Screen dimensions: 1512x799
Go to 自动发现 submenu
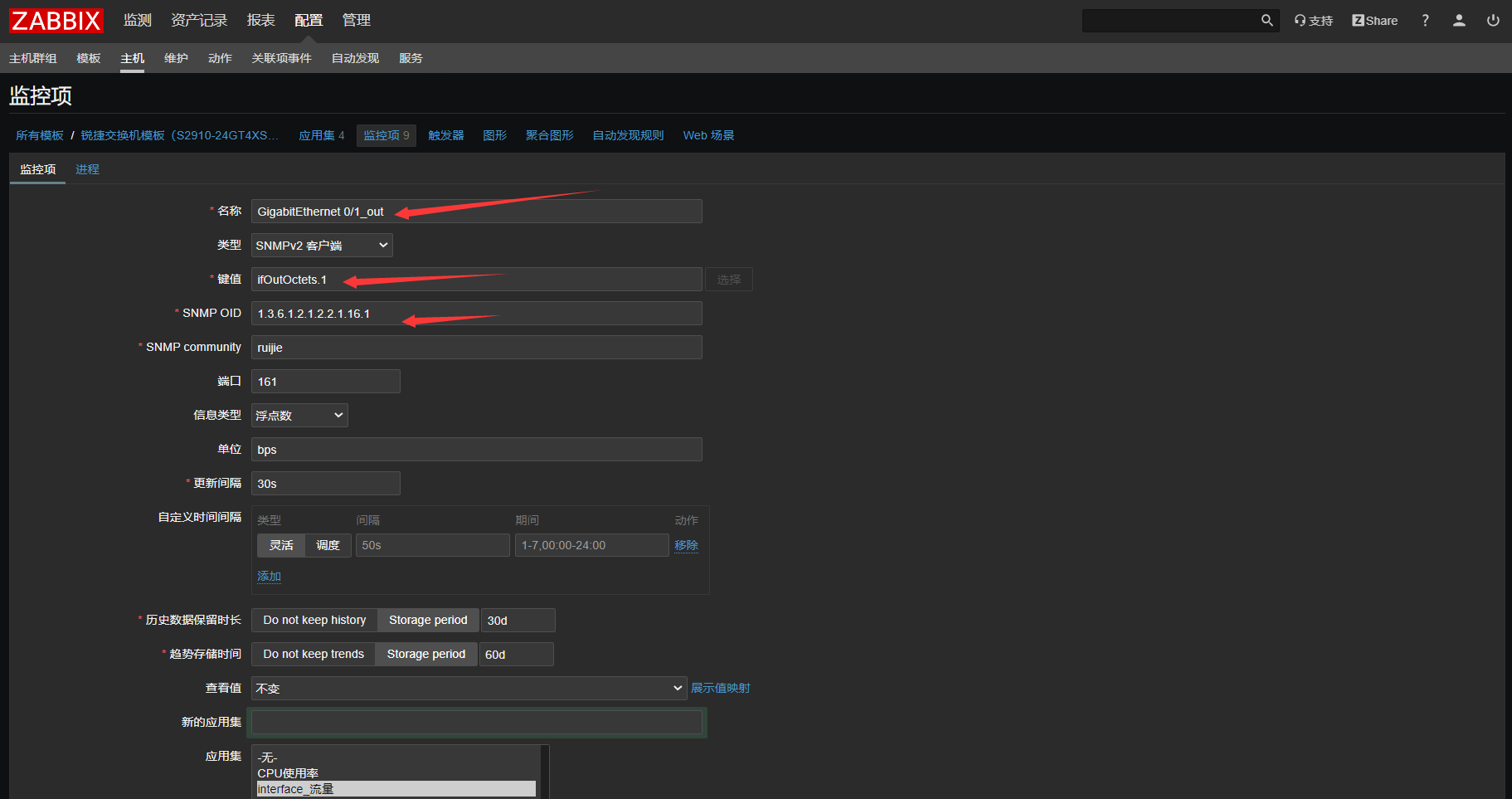(x=356, y=58)
